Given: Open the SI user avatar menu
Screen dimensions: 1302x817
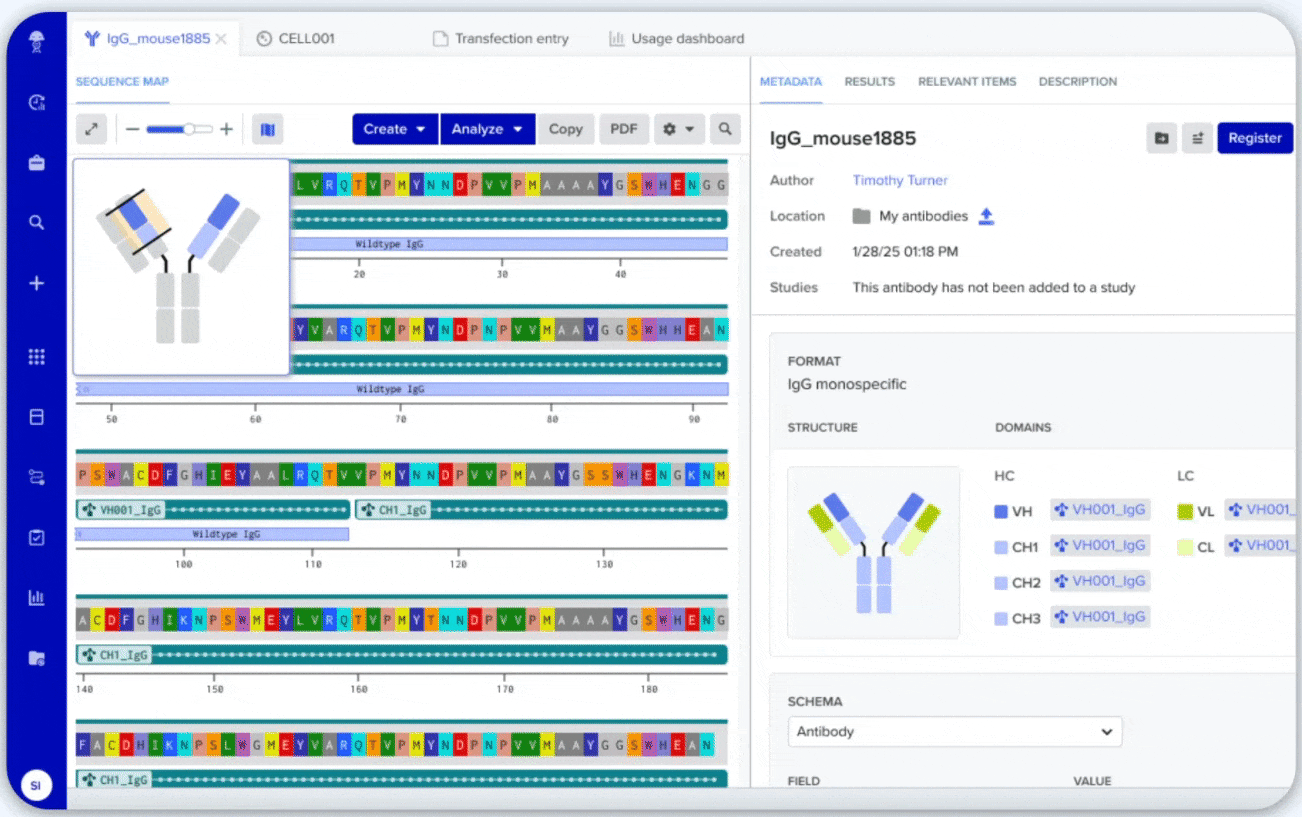Looking at the screenshot, I should coord(36,785).
